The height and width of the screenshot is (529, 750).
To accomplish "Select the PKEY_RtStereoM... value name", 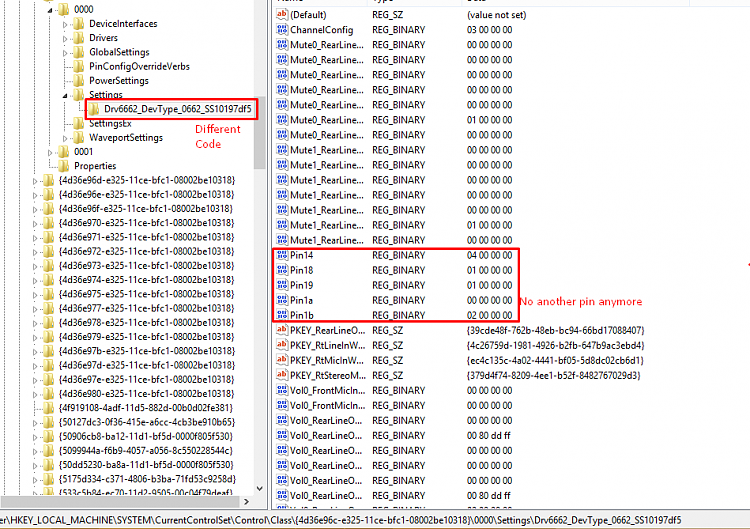I will (327, 375).
